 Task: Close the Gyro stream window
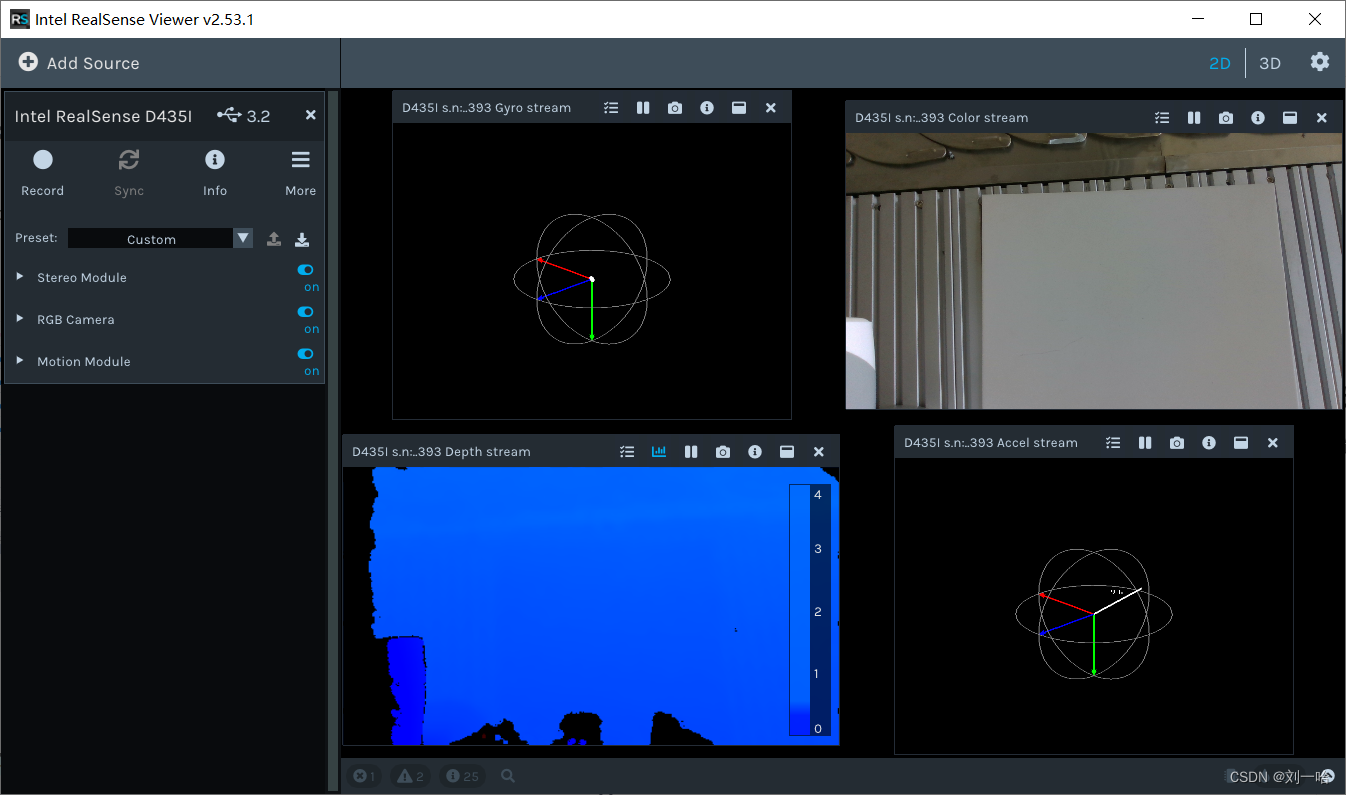tap(771, 108)
